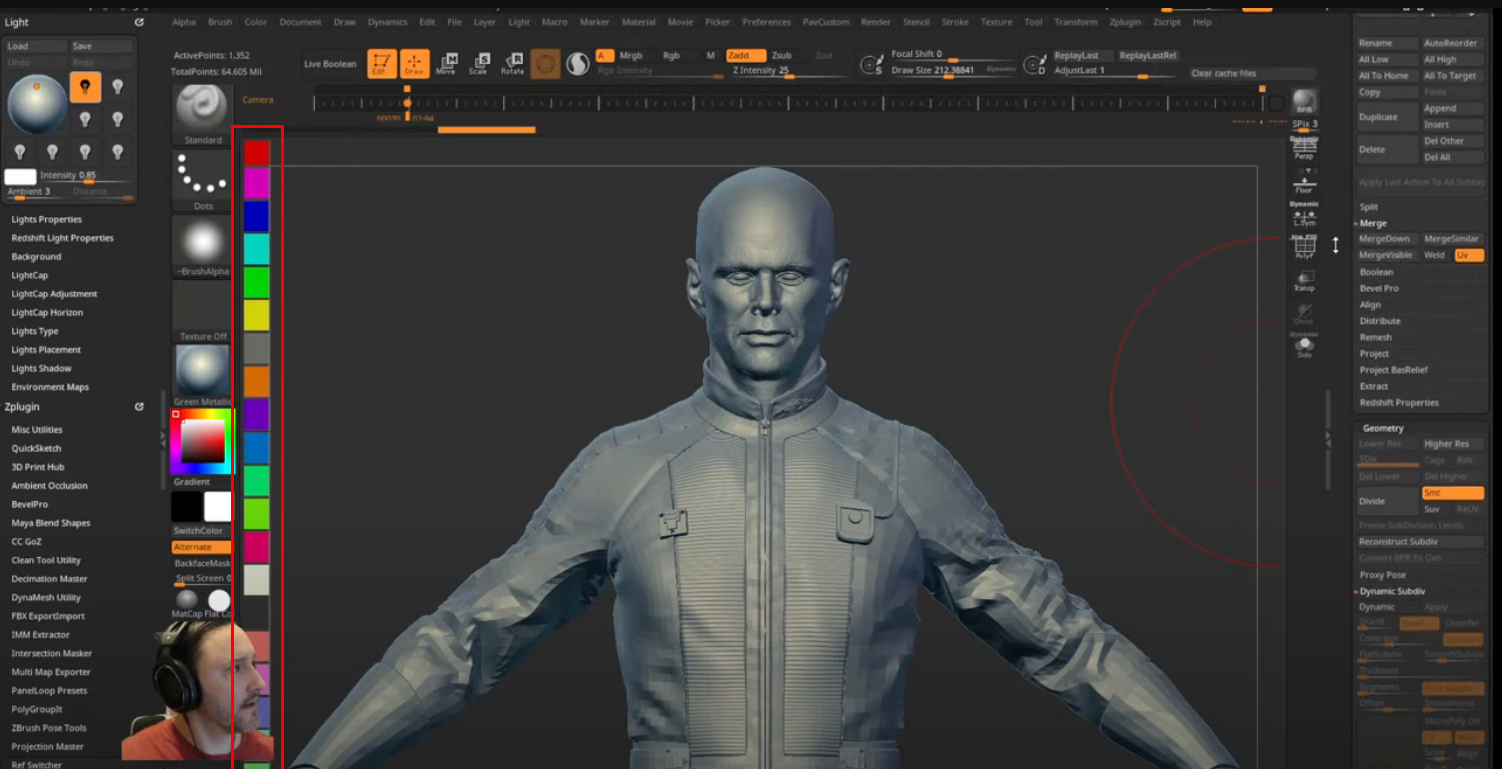The height and width of the screenshot is (769, 1502).
Task: Select the Move tool icon
Action: pos(446,64)
